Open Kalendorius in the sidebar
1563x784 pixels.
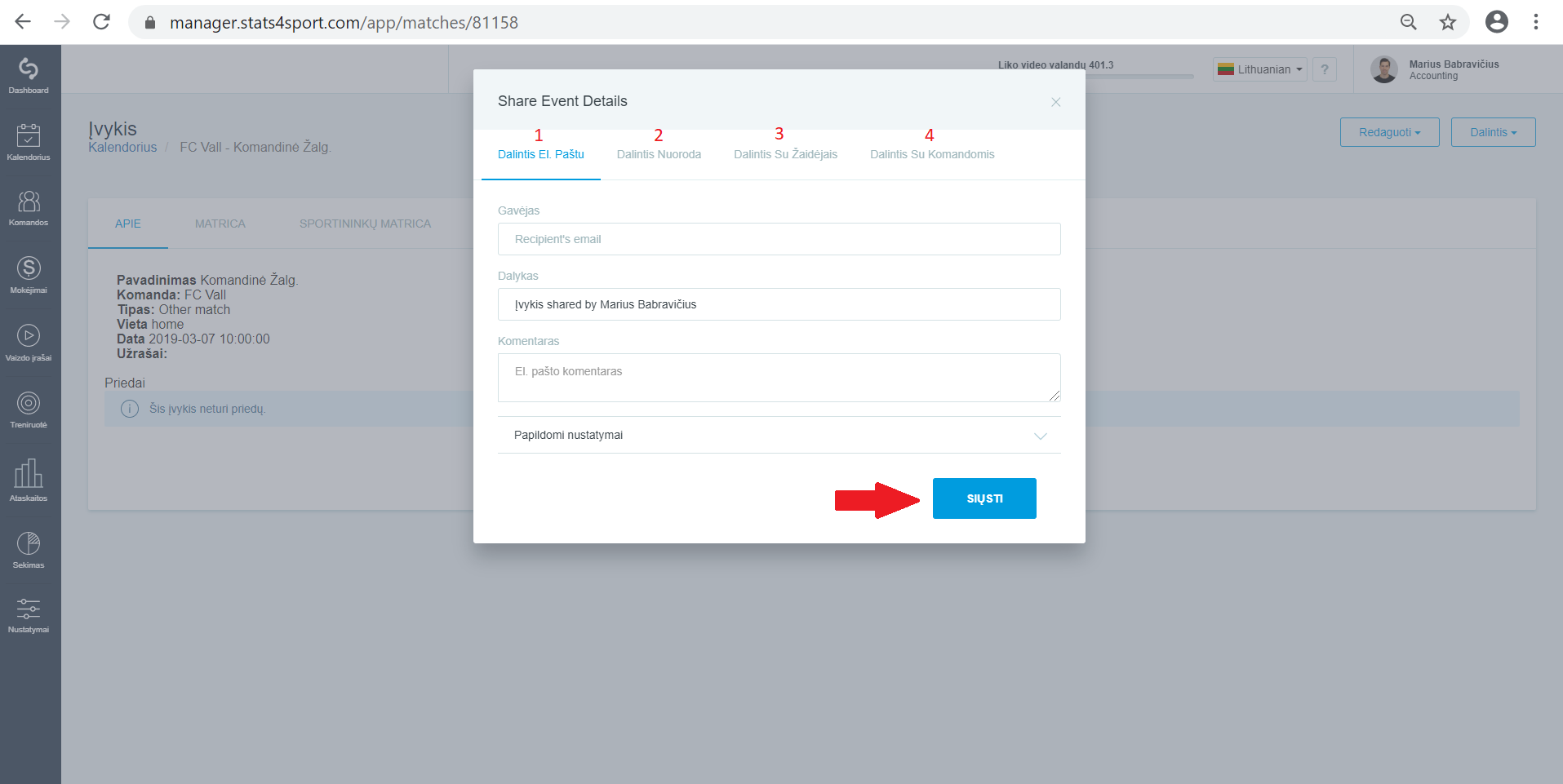(29, 142)
